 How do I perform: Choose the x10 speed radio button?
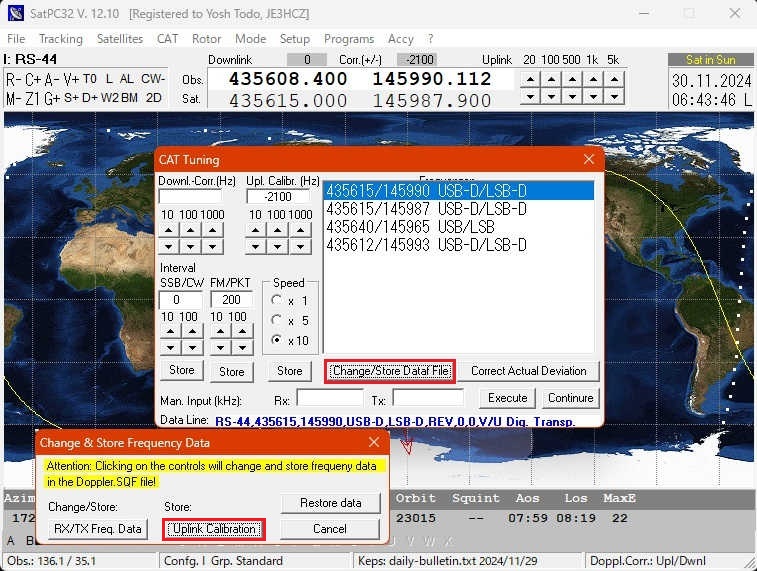[276, 341]
